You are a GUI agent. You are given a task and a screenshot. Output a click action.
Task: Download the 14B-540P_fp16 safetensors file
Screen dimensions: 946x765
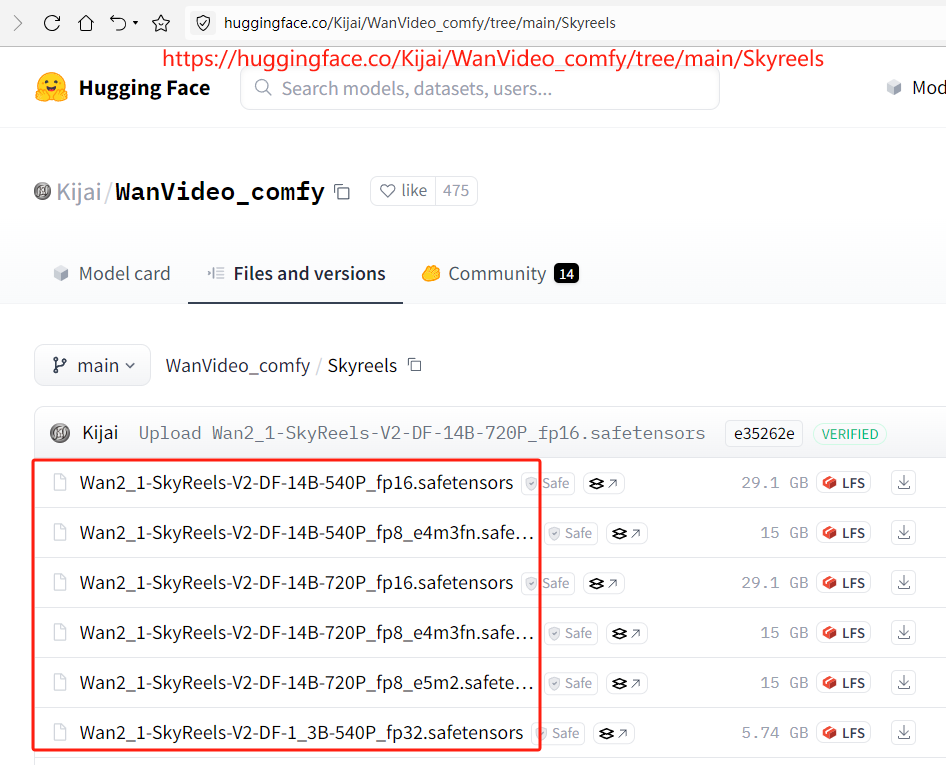903,483
